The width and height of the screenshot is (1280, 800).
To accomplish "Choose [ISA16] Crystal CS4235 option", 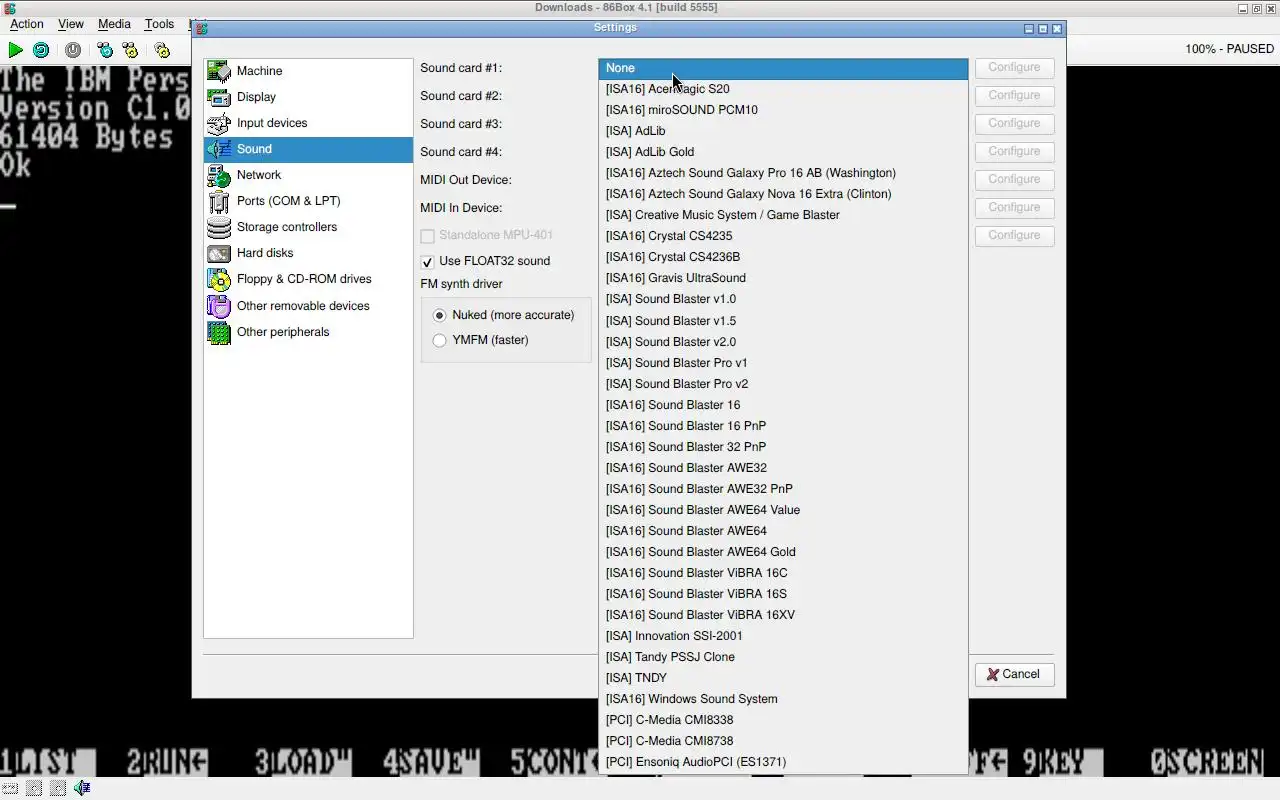I will coord(783,236).
